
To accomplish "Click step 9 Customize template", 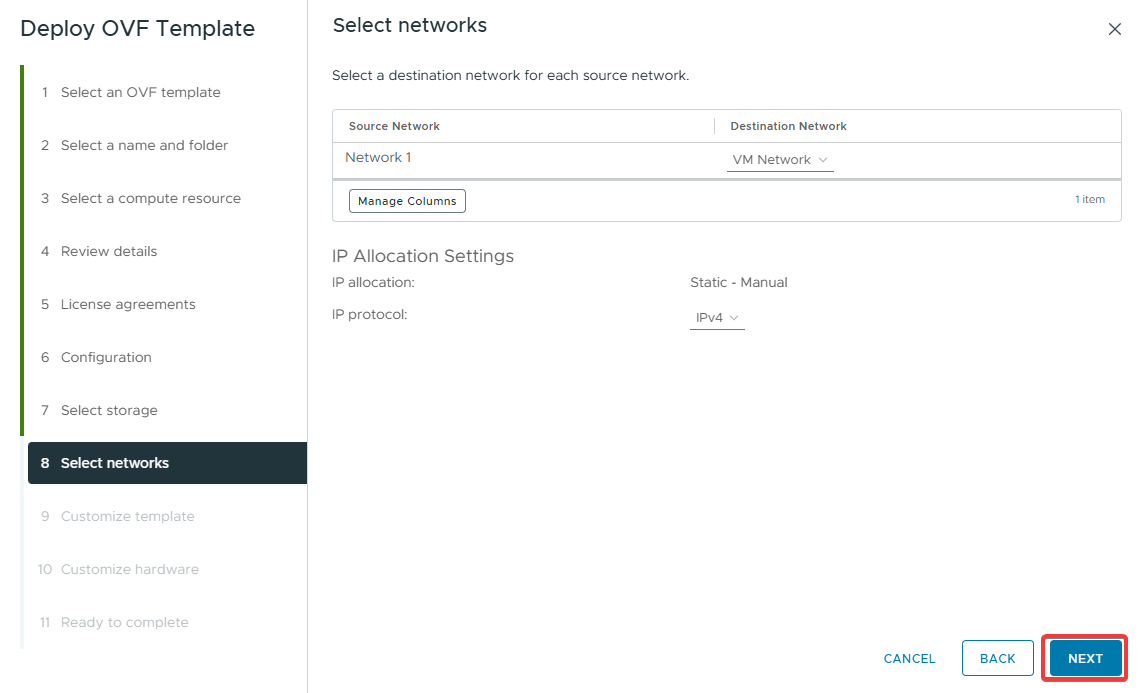I will coord(127,516).
